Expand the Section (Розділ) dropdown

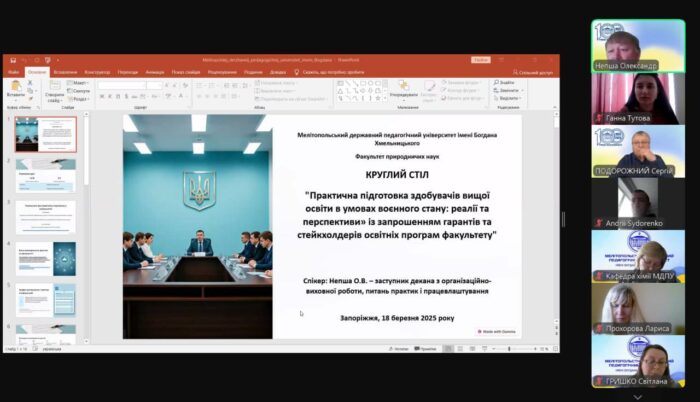pos(80,98)
